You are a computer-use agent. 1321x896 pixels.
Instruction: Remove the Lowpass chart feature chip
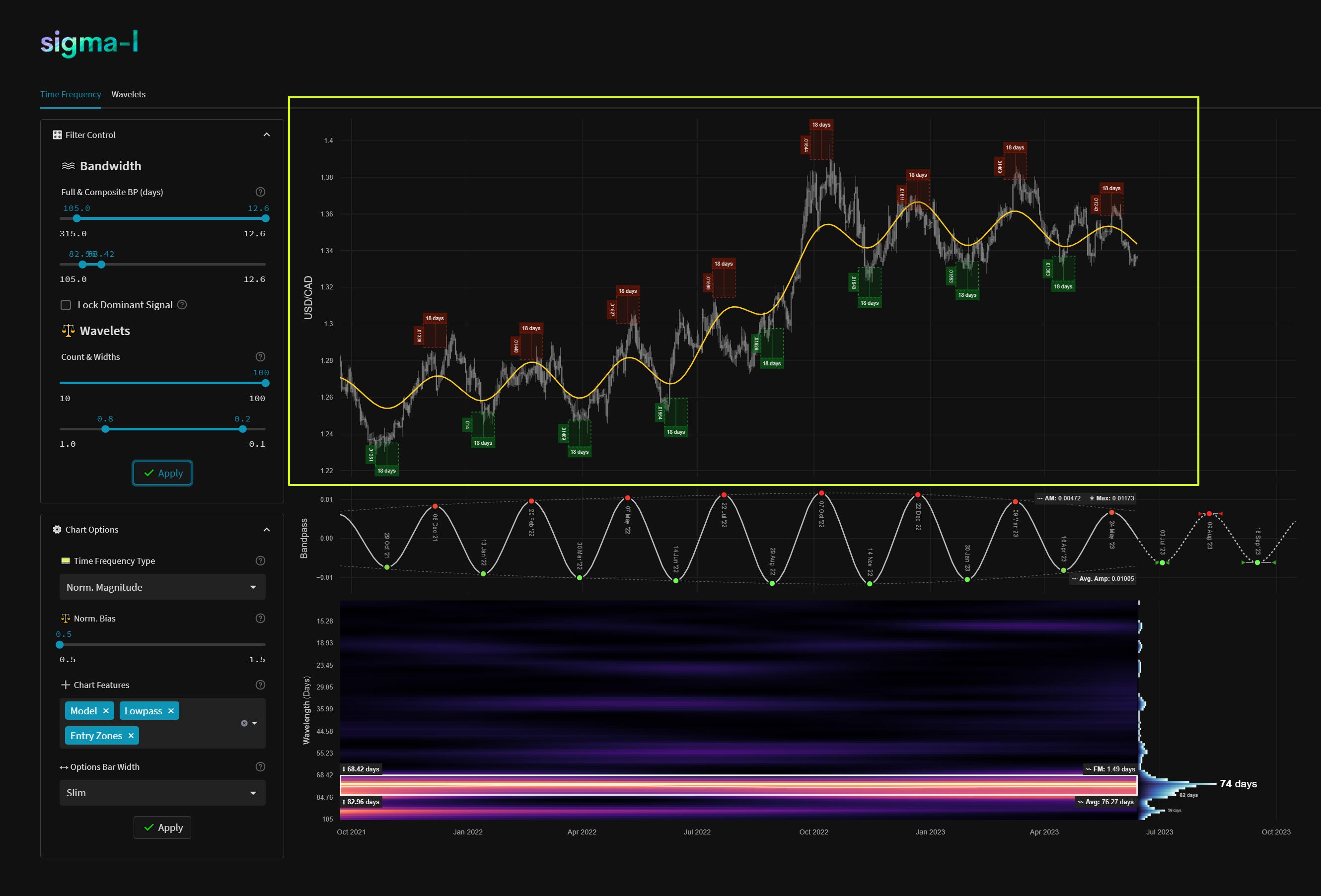pyautogui.click(x=170, y=710)
